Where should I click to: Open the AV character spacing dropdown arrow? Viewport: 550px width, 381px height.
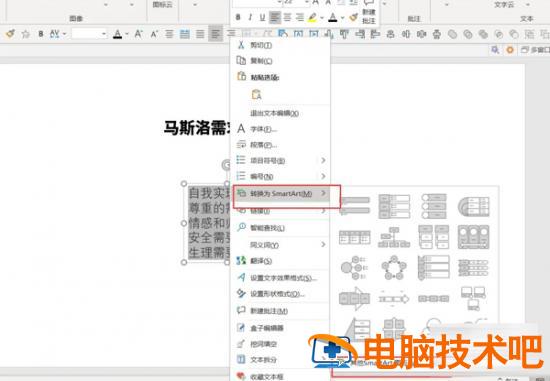tap(65, 34)
